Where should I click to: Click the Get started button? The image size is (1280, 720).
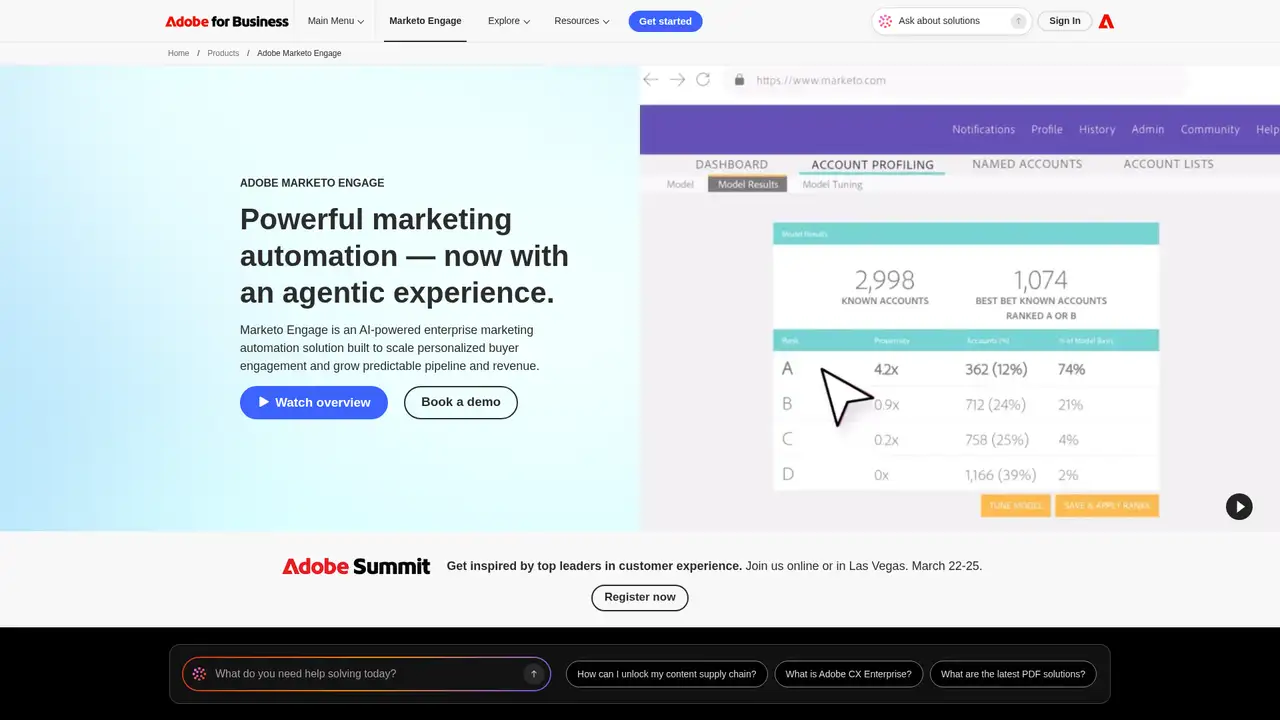coord(665,21)
